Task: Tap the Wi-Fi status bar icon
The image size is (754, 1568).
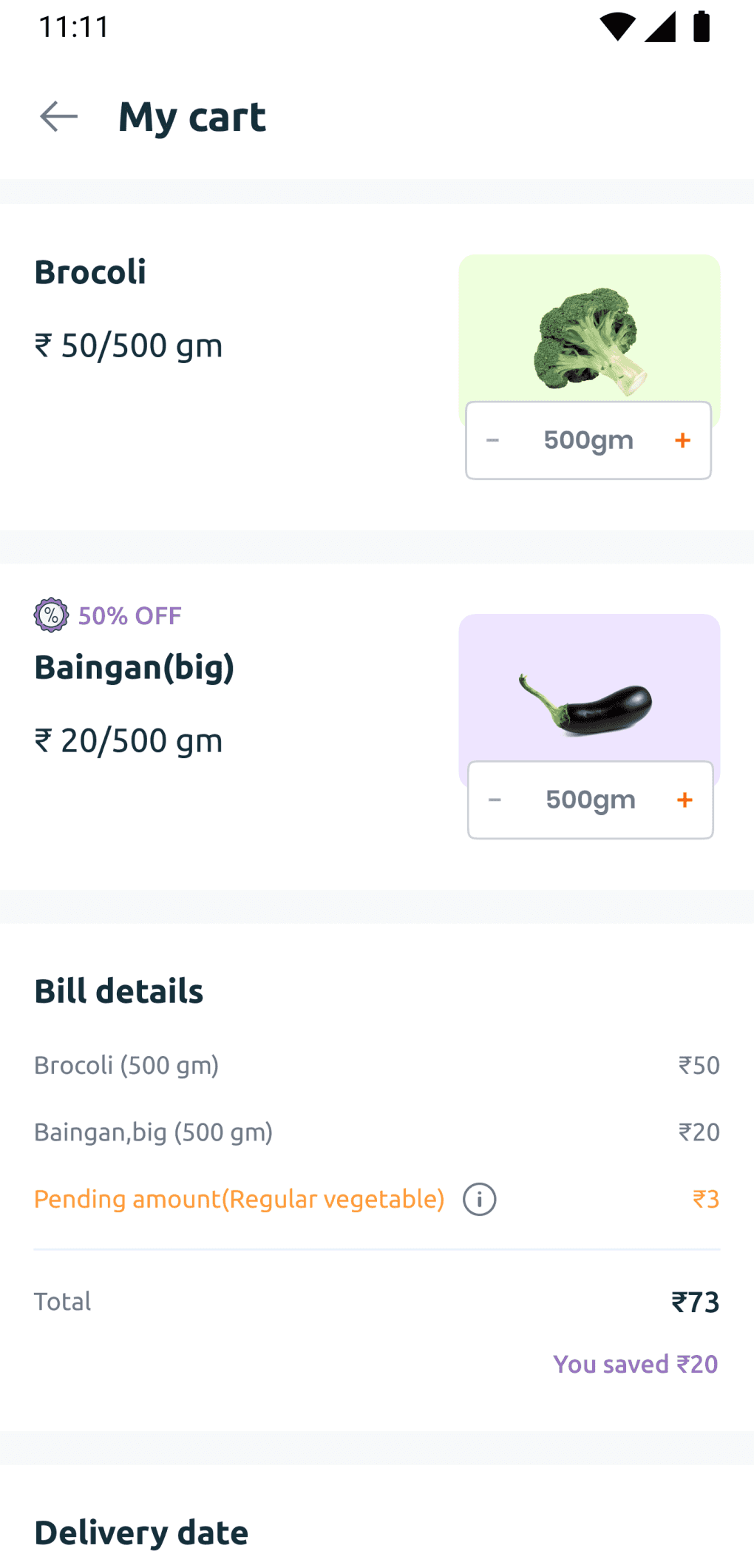Action: (617, 27)
